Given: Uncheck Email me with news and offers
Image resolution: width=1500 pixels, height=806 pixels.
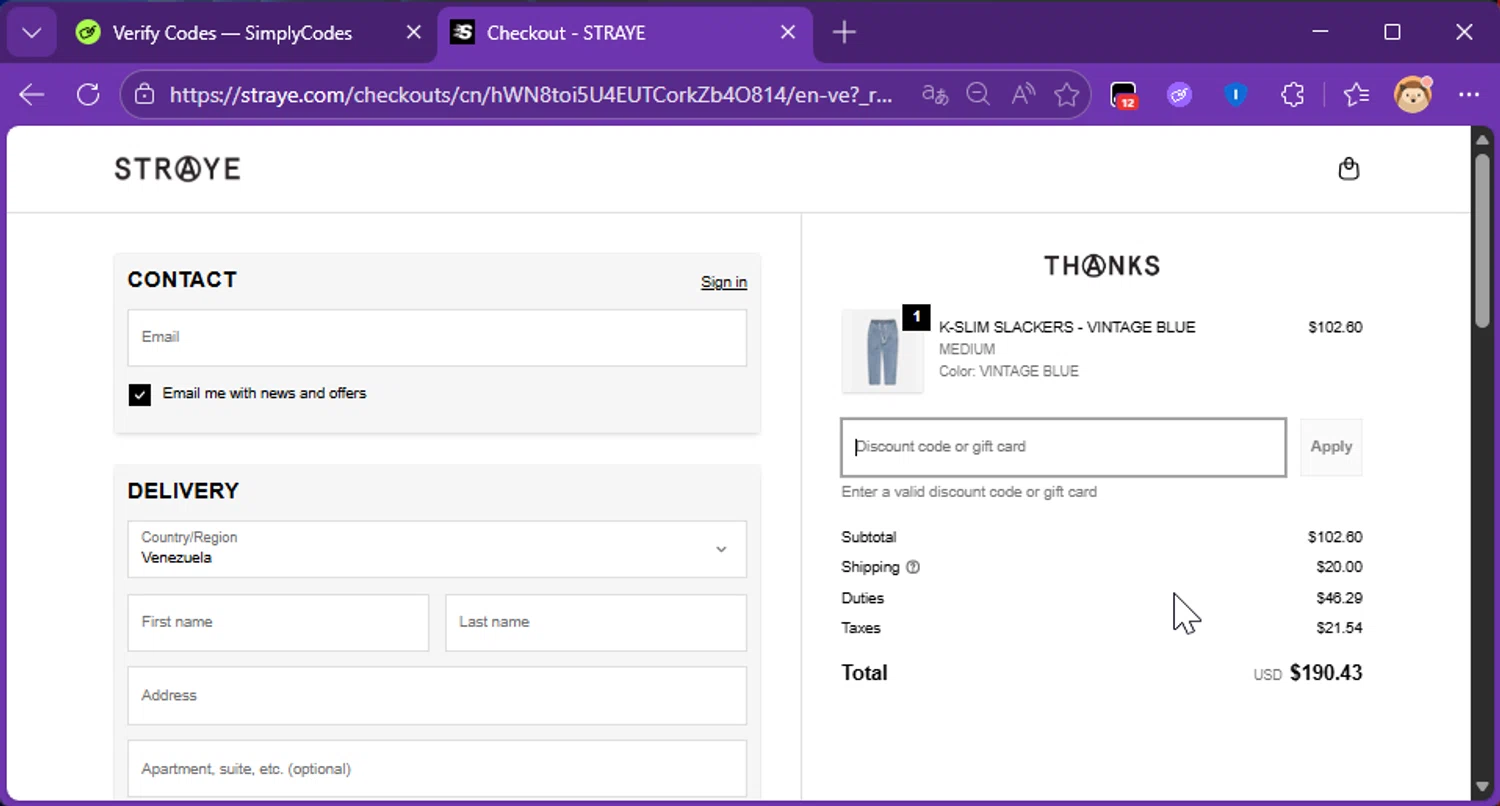Looking at the screenshot, I should point(140,394).
